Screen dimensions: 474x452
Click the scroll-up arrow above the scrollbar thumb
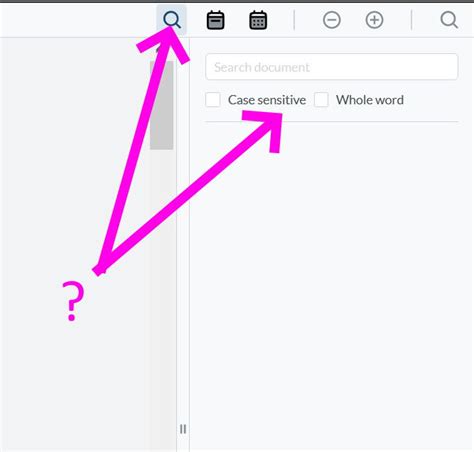point(161,49)
